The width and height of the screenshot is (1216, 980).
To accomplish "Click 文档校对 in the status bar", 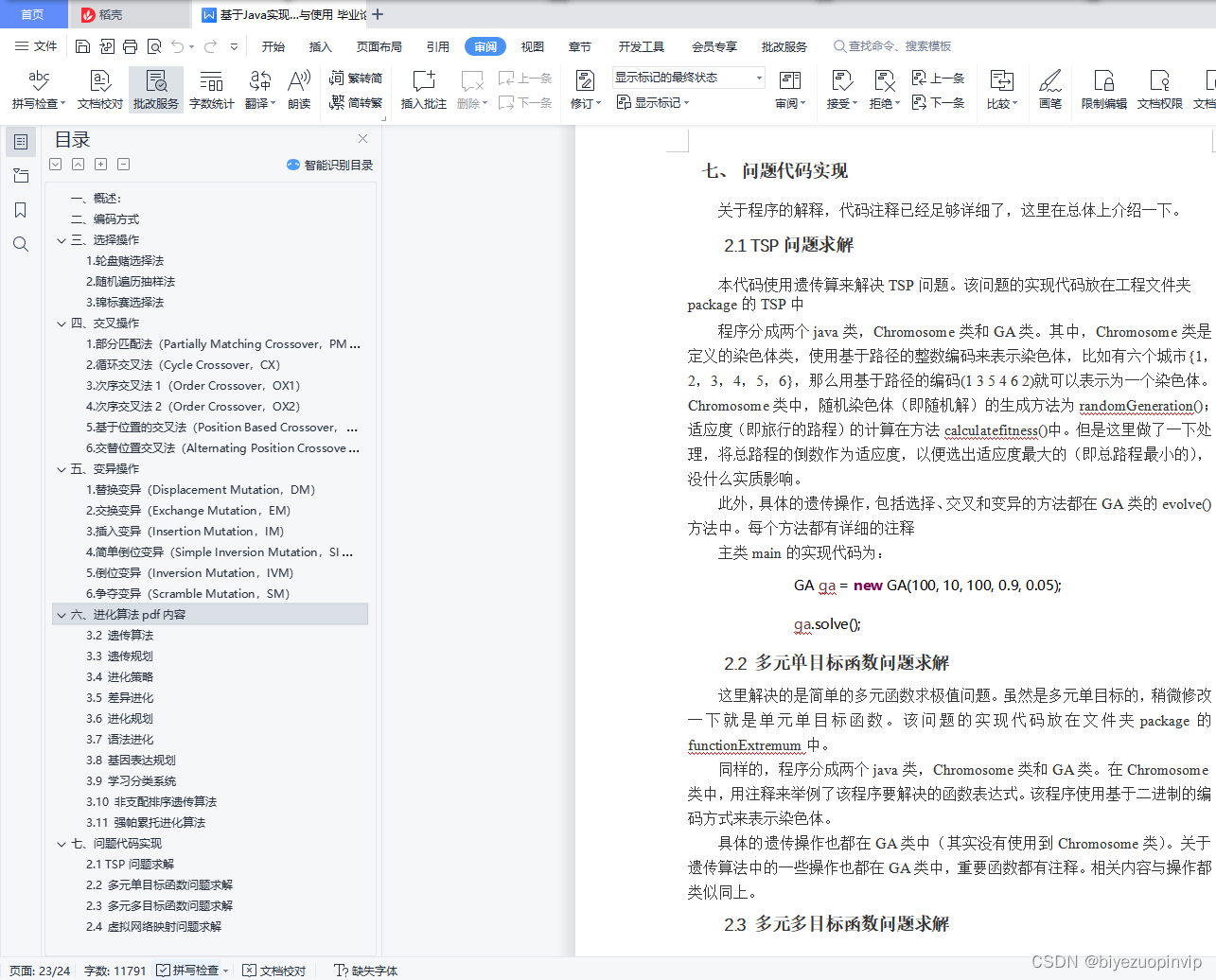I will (278, 971).
